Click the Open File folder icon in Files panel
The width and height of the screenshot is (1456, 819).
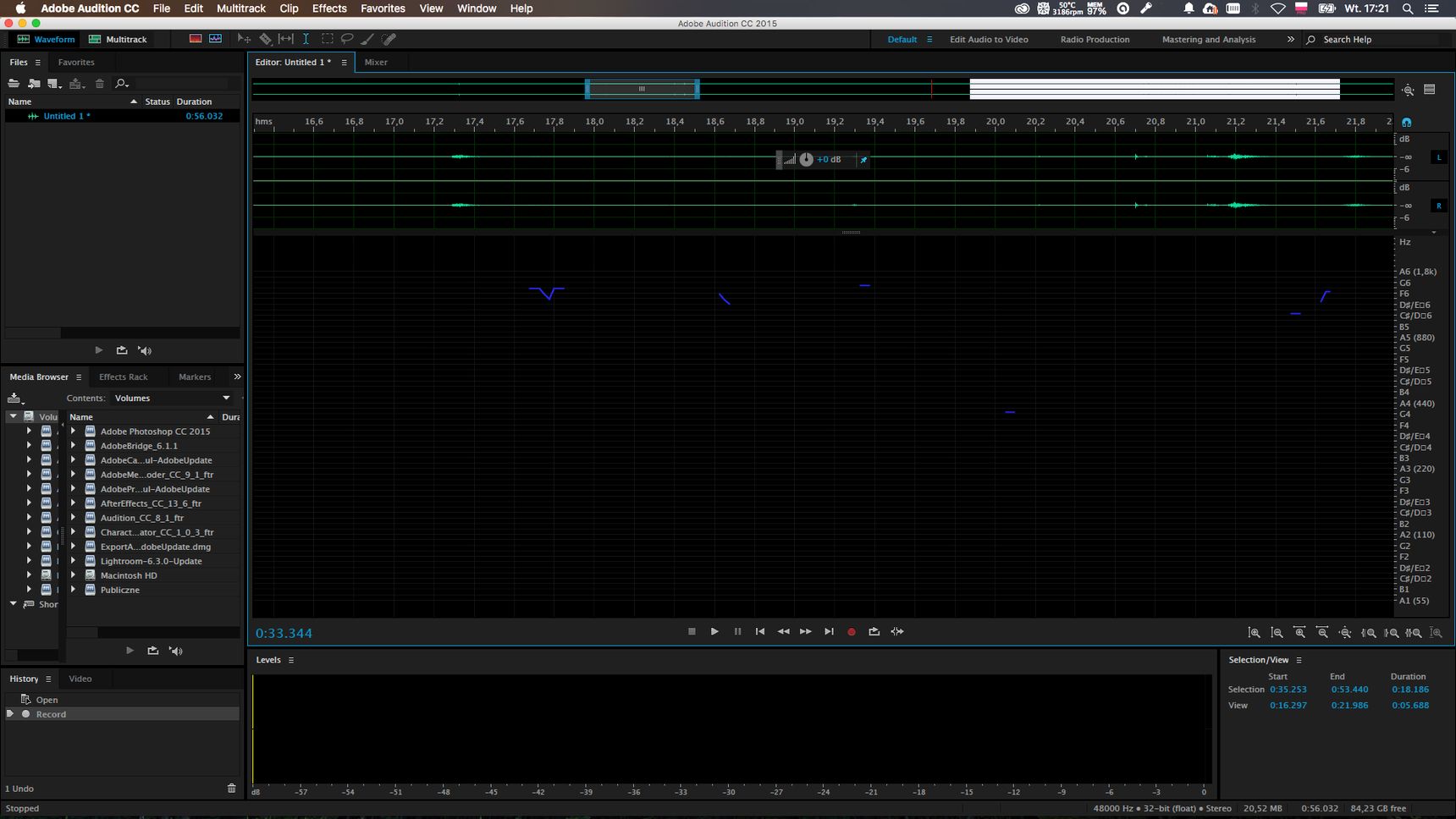click(x=14, y=83)
